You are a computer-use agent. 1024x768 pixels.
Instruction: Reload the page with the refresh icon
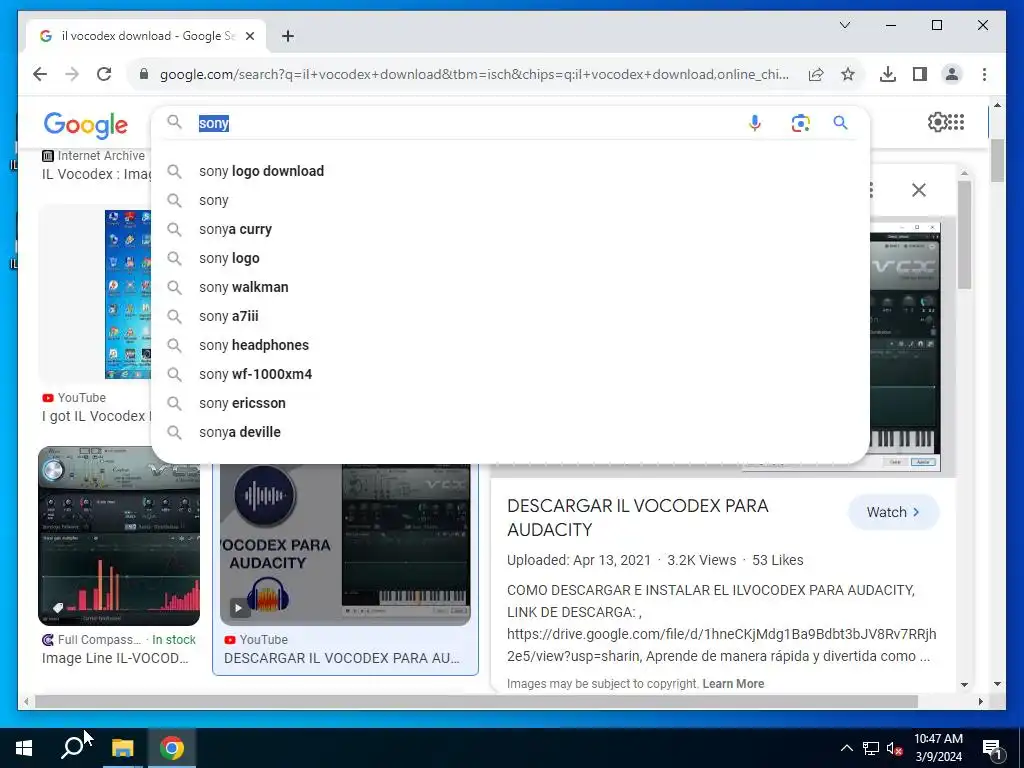(104, 74)
